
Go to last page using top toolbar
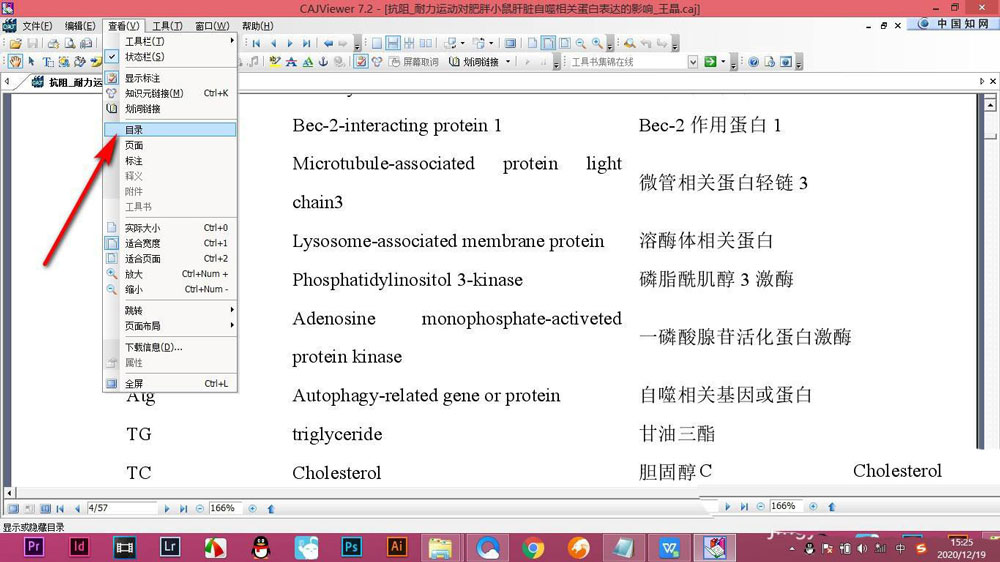pos(306,43)
